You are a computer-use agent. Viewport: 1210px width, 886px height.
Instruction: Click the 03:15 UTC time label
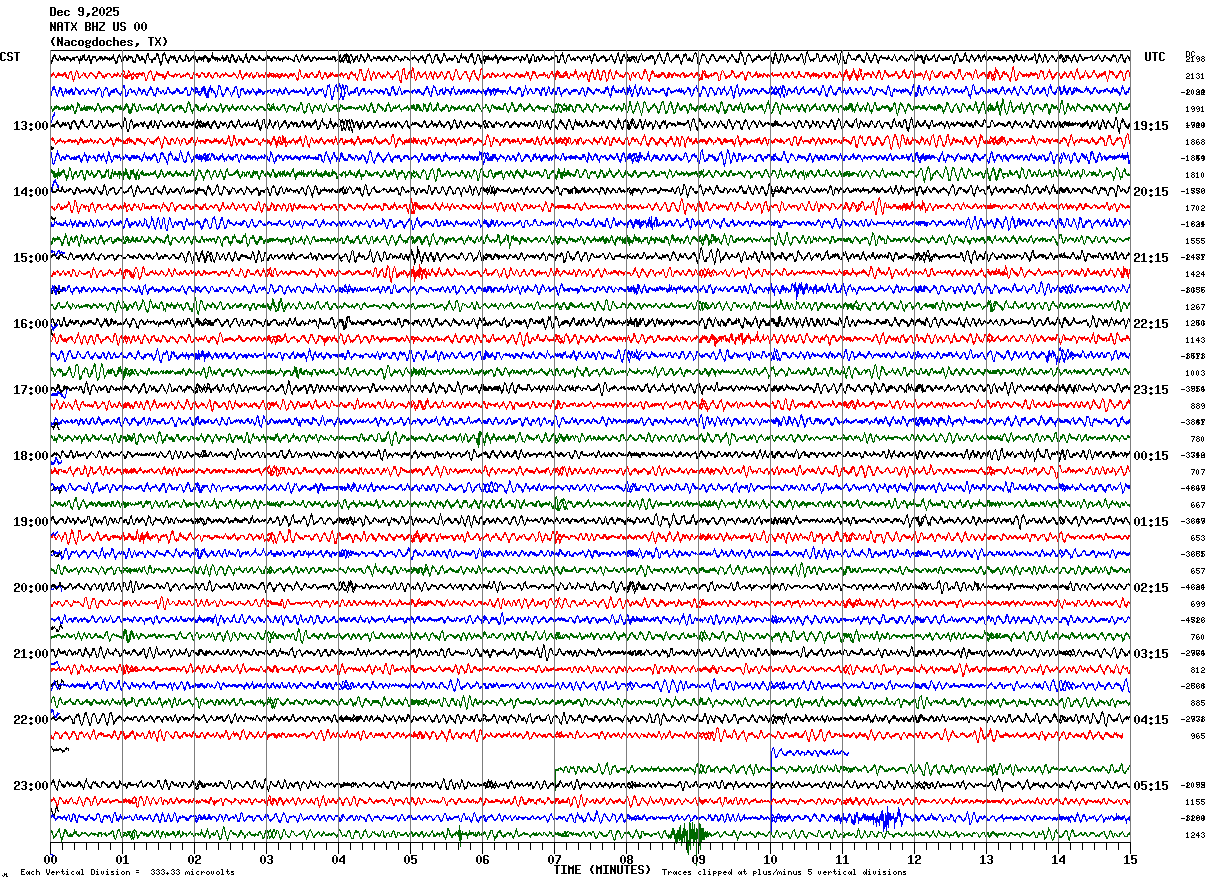1151,654
